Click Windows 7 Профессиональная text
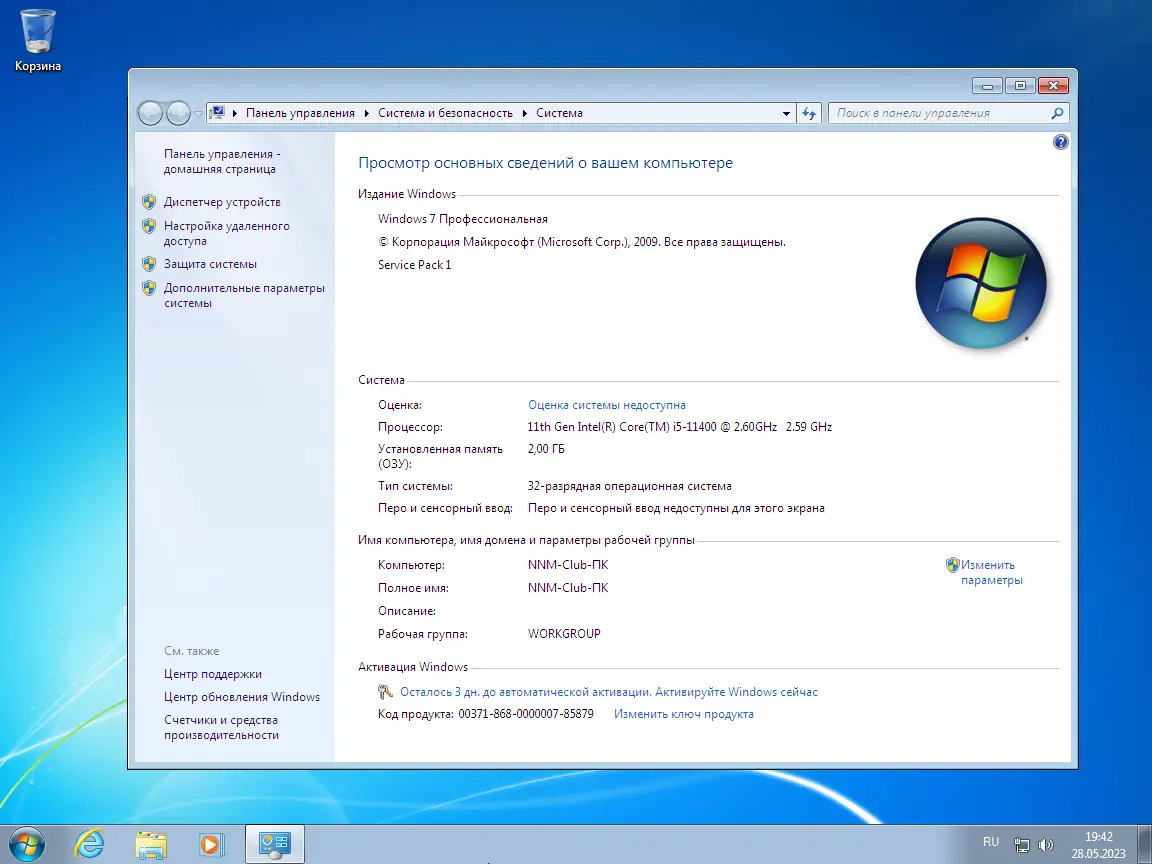1152x864 pixels. [x=462, y=219]
